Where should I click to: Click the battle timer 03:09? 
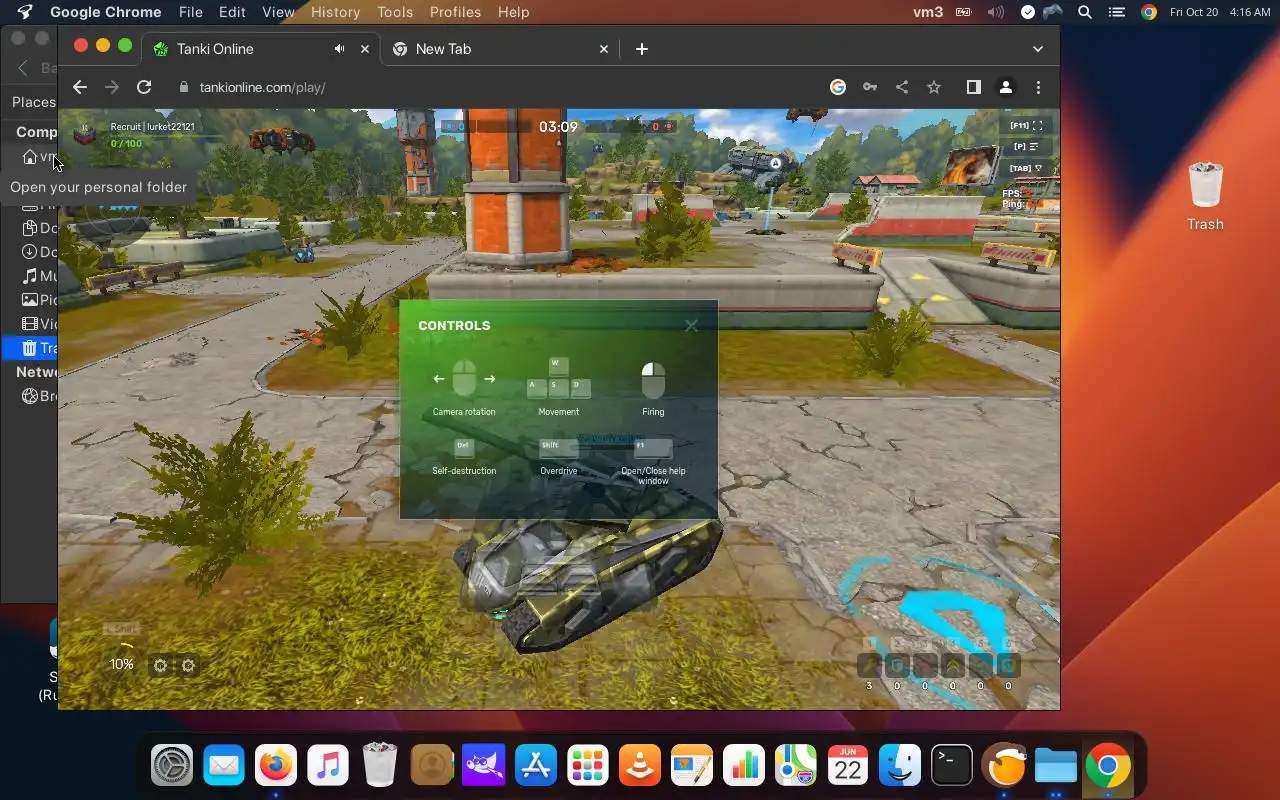558,127
